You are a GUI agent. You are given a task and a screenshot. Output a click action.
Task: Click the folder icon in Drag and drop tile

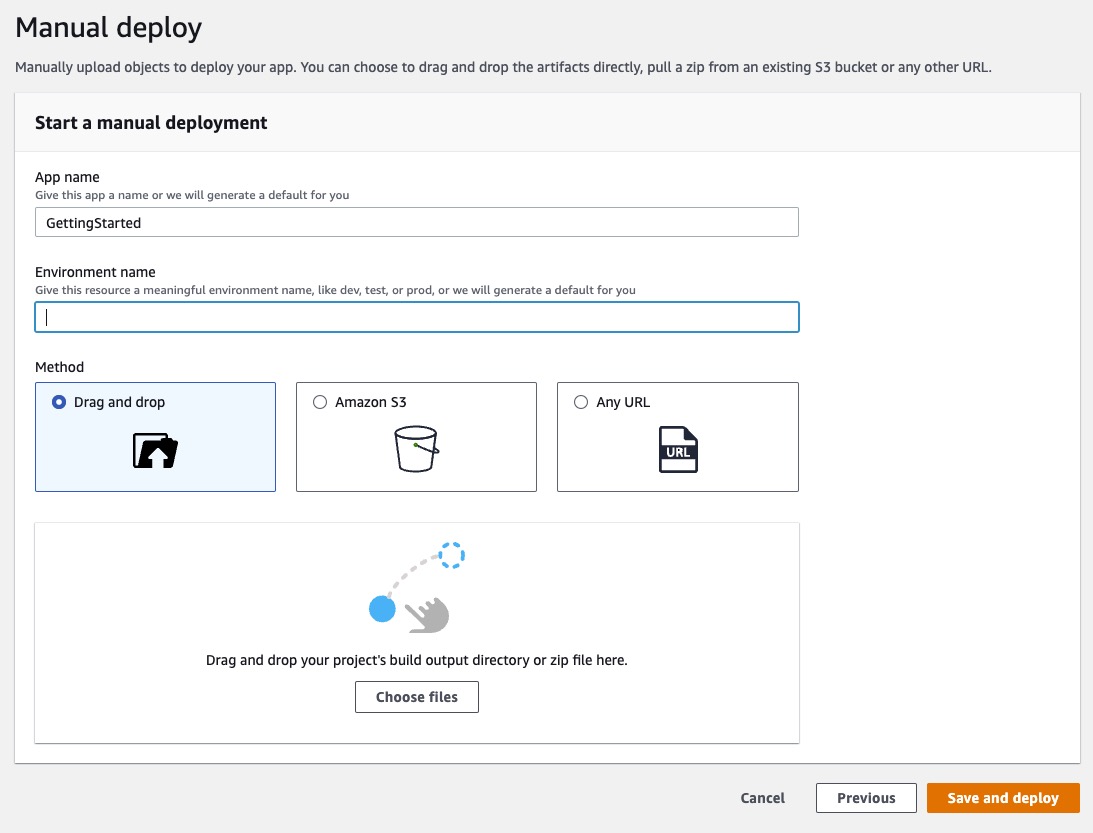pos(155,452)
